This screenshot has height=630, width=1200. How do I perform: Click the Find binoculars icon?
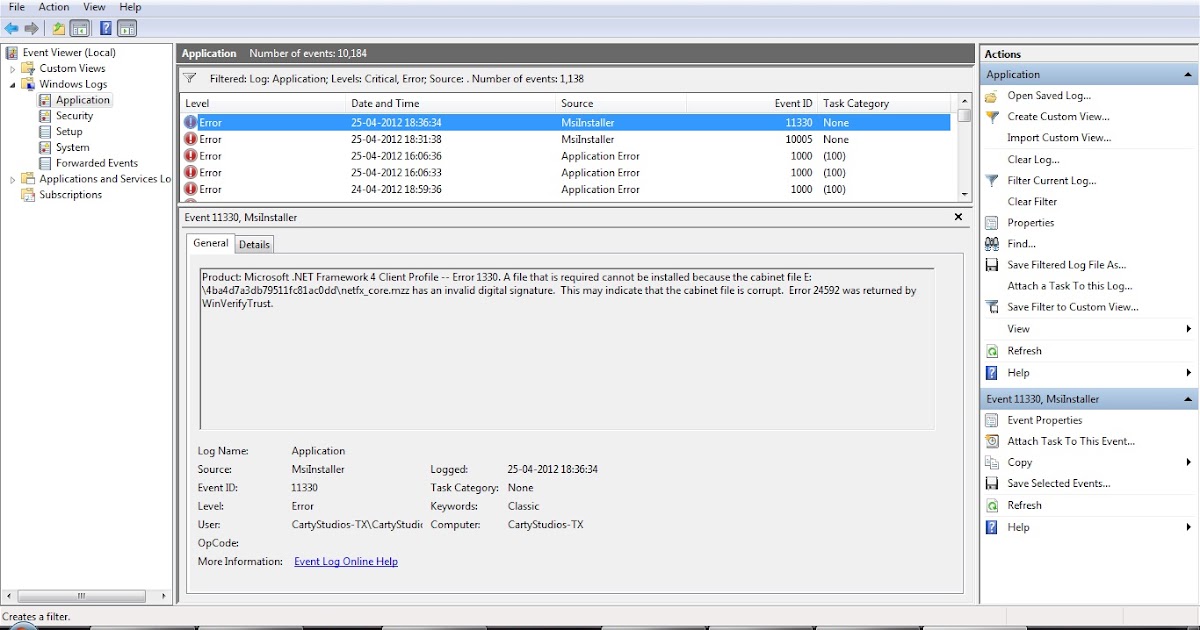pyautogui.click(x=991, y=244)
